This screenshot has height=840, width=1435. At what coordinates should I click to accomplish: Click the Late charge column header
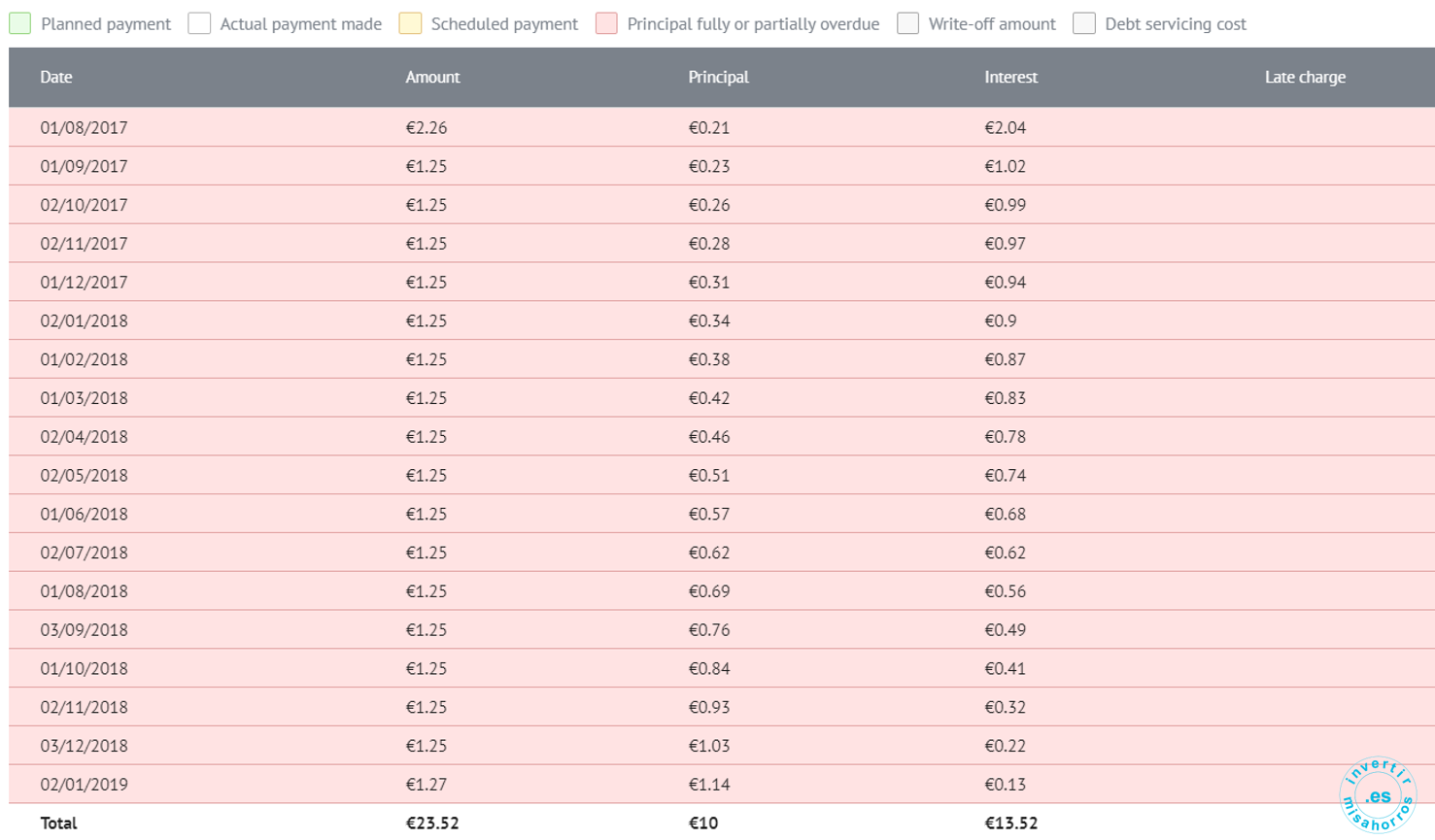1305,77
